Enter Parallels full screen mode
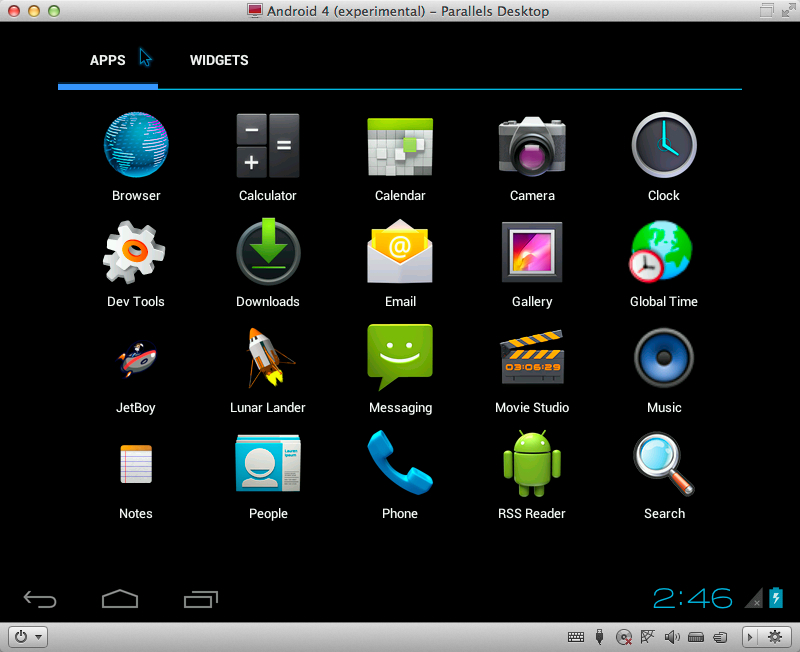 pos(788,10)
